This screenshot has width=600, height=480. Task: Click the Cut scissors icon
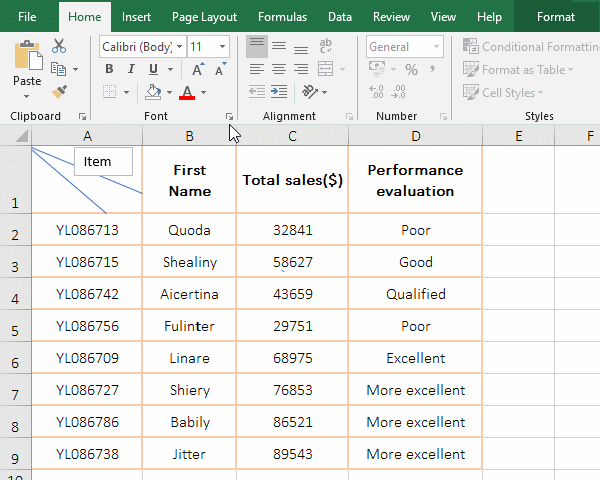pos(59,46)
